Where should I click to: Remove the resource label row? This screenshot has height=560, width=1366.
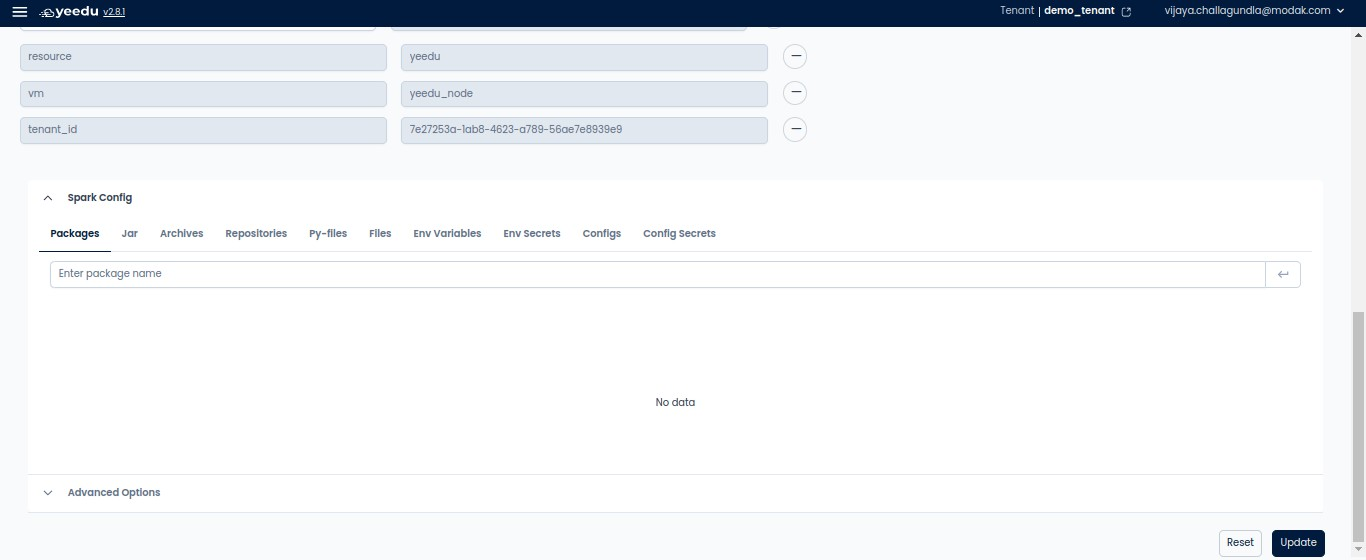pyautogui.click(x=795, y=56)
